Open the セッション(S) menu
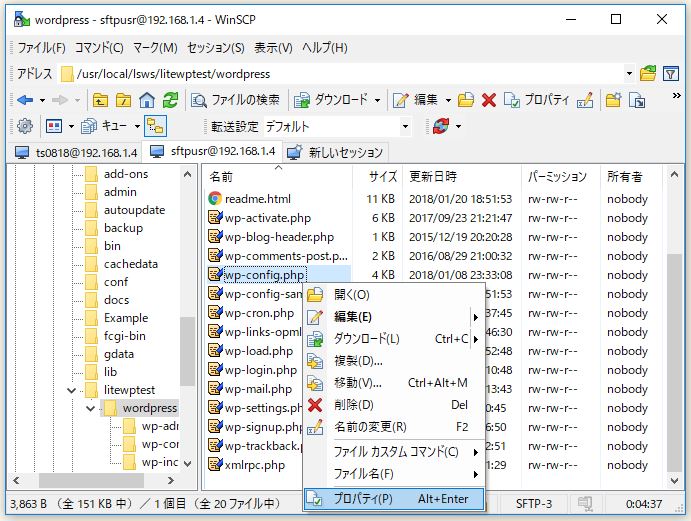 (215, 48)
